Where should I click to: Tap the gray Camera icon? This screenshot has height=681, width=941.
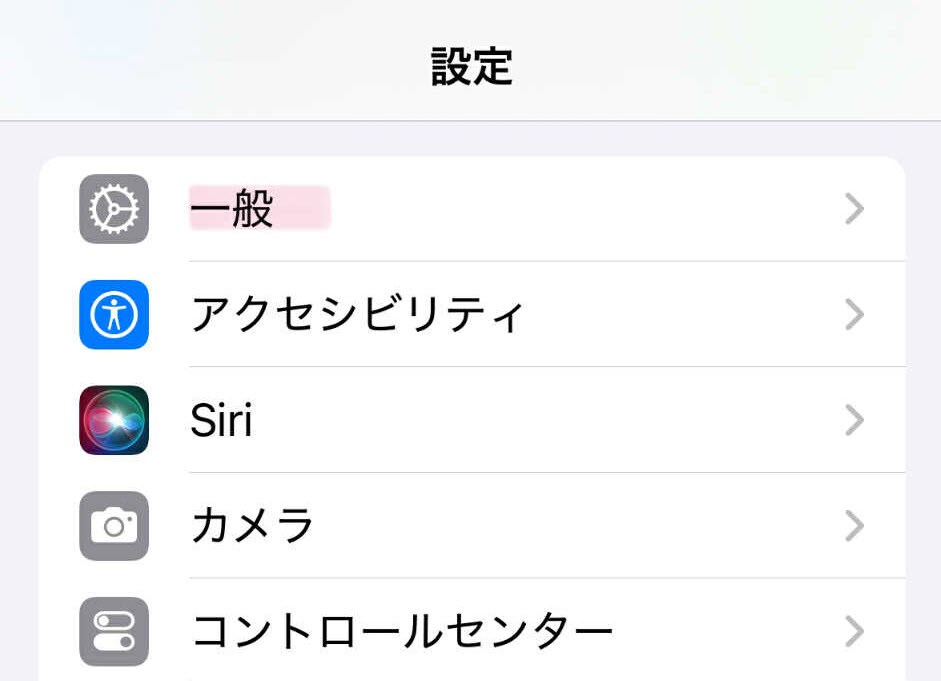(x=114, y=526)
